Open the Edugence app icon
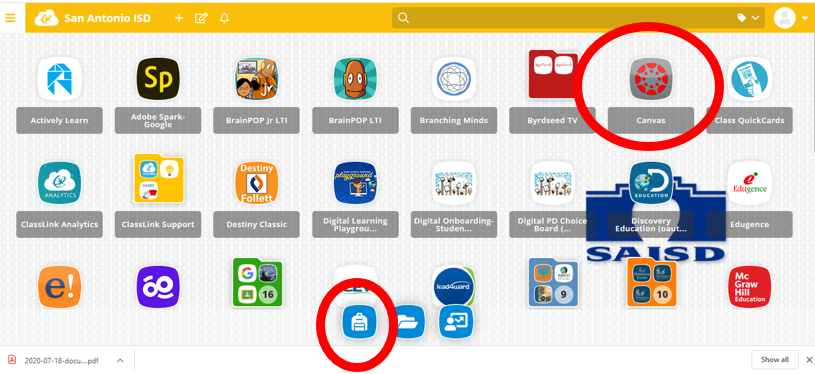The height and width of the screenshot is (374, 815). tap(749, 183)
